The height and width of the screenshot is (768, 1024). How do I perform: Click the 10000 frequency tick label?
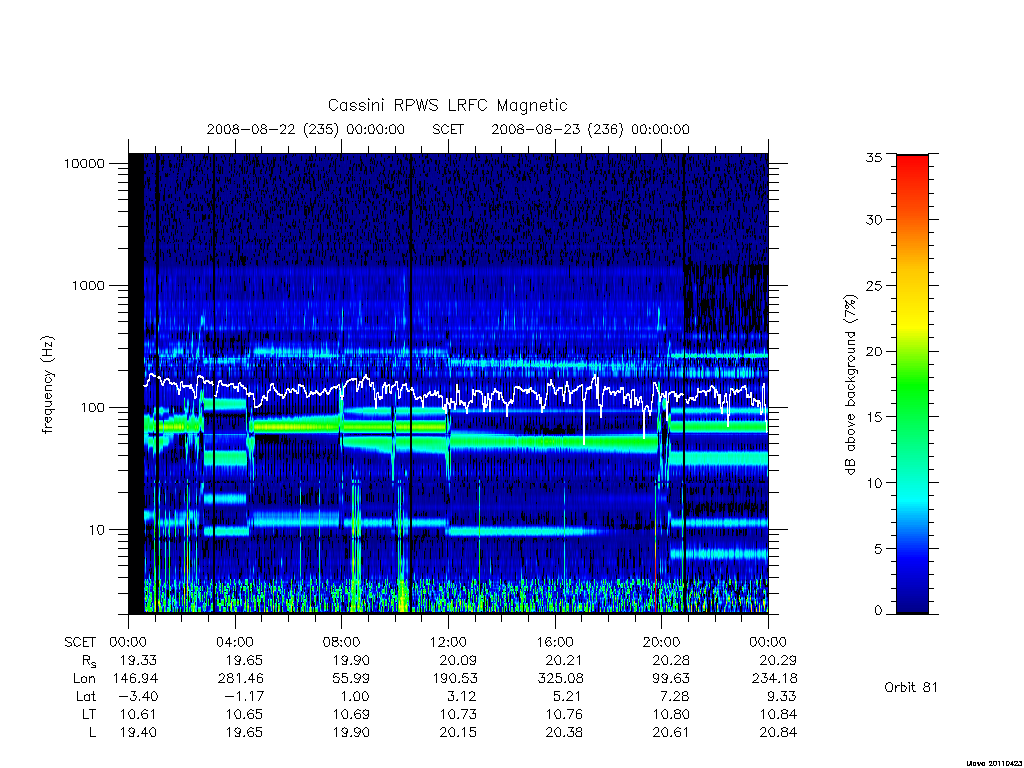pyautogui.click(x=84, y=164)
